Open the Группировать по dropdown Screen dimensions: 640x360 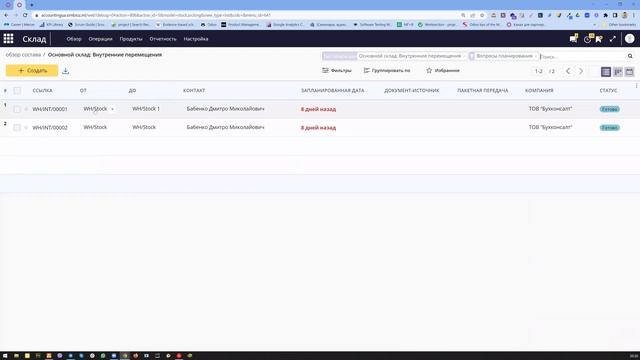[x=387, y=71]
